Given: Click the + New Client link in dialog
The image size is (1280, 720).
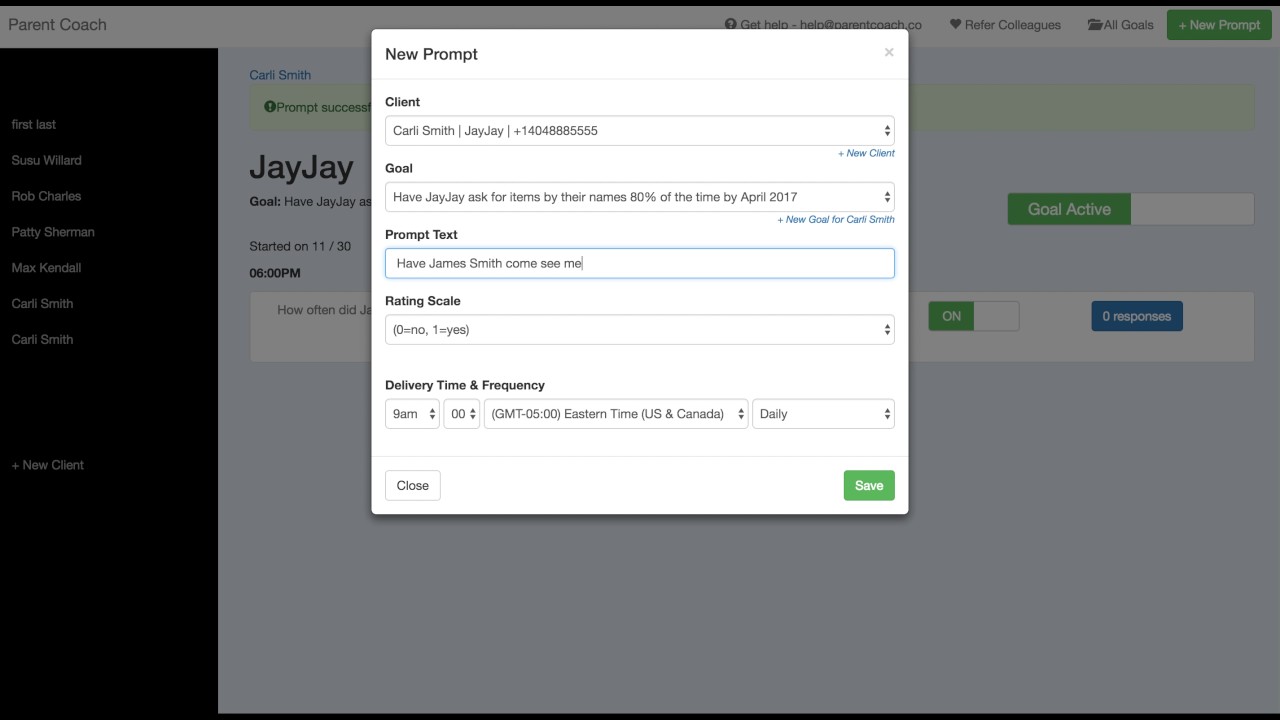Looking at the screenshot, I should [866, 153].
